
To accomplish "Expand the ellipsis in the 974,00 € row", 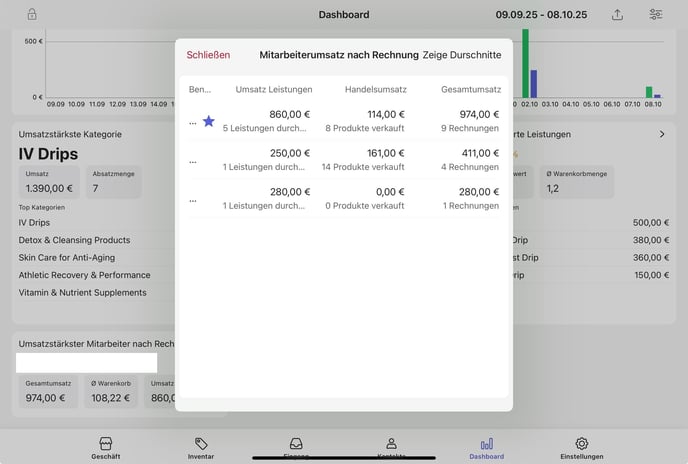I will (193, 122).
